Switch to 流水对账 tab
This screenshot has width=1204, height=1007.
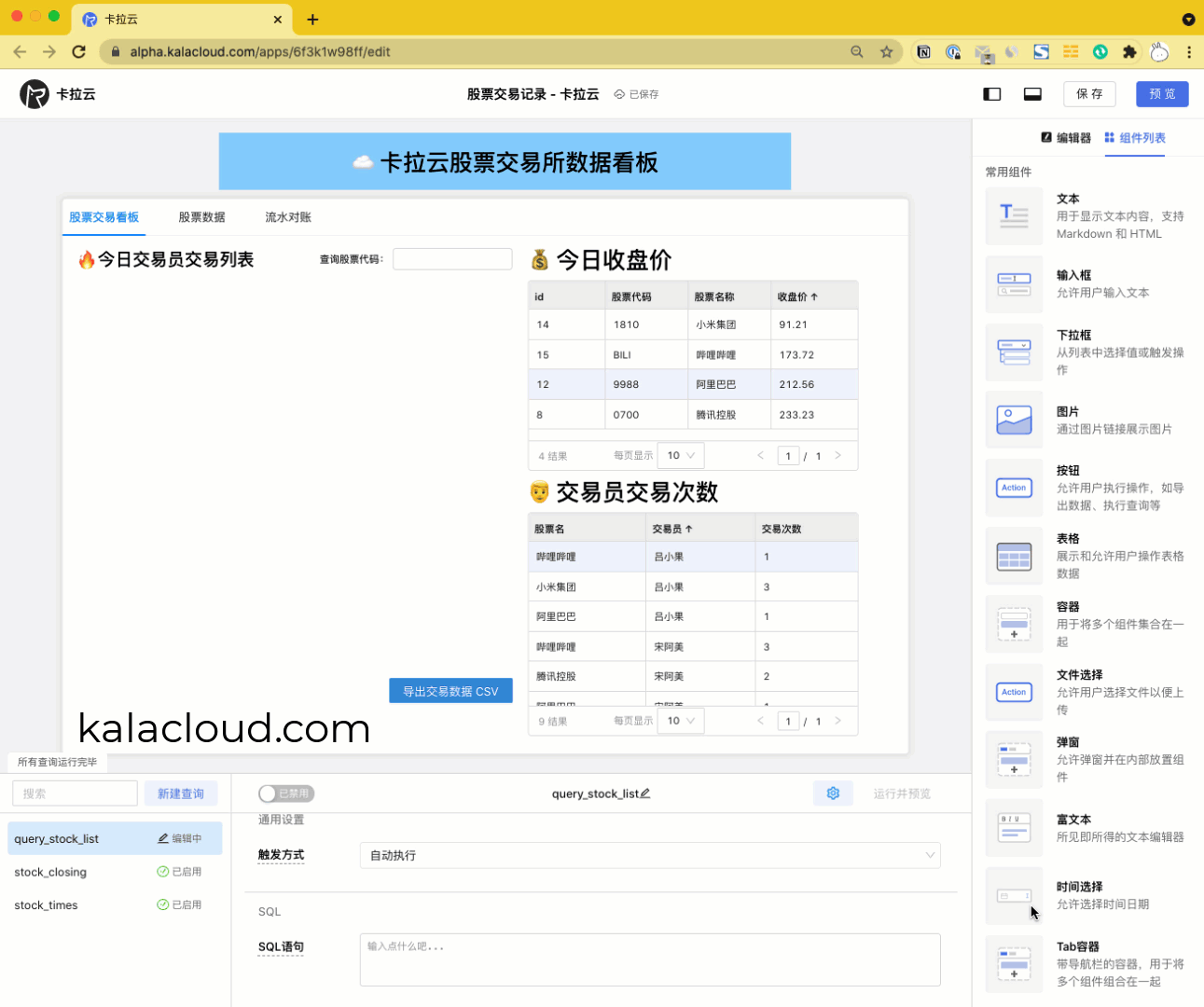click(288, 217)
